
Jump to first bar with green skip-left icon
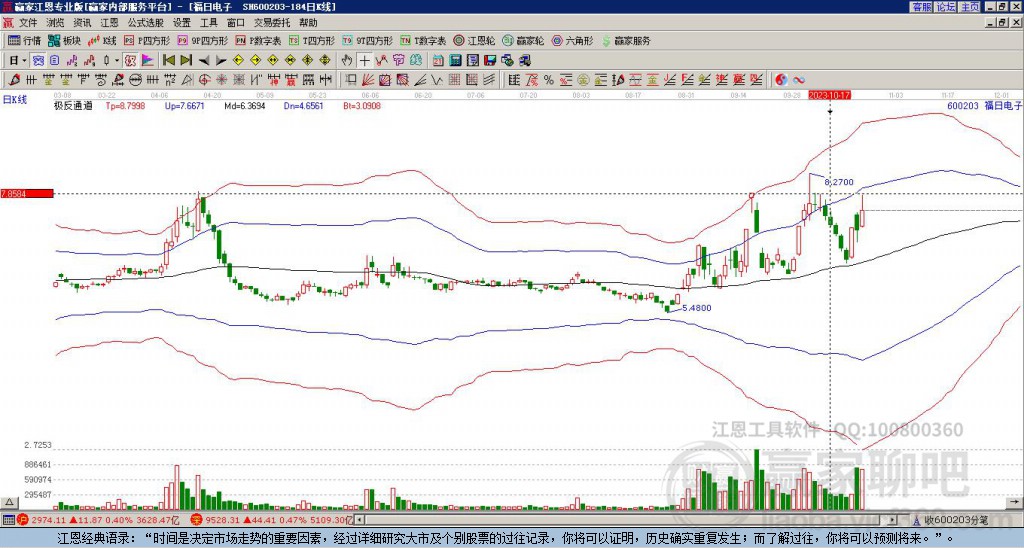pyautogui.click(x=168, y=61)
